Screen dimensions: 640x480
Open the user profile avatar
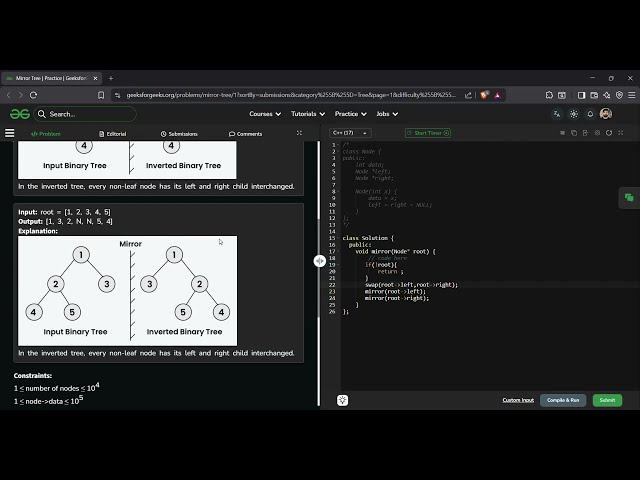click(606, 114)
